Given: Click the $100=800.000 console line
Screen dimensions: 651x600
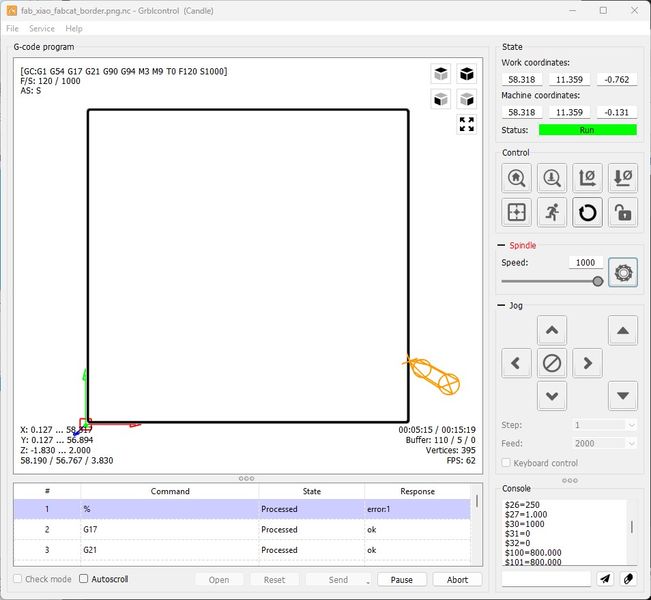Looking at the screenshot, I should [x=533, y=553].
